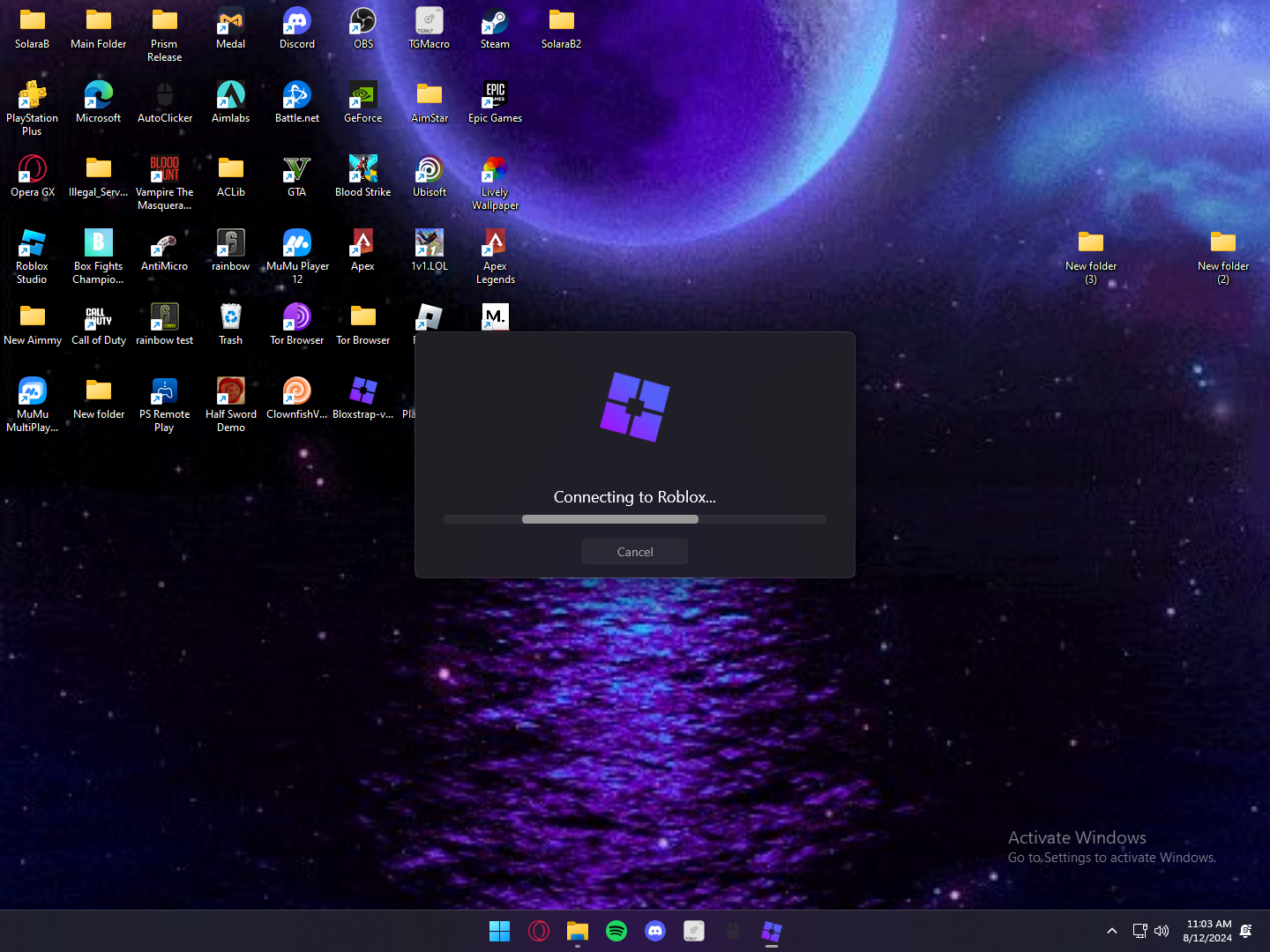Open Discord desktop shortcut
Image resolution: width=1270 pixels, height=952 pixels.
pyautogui.click(x=297, y=28)
